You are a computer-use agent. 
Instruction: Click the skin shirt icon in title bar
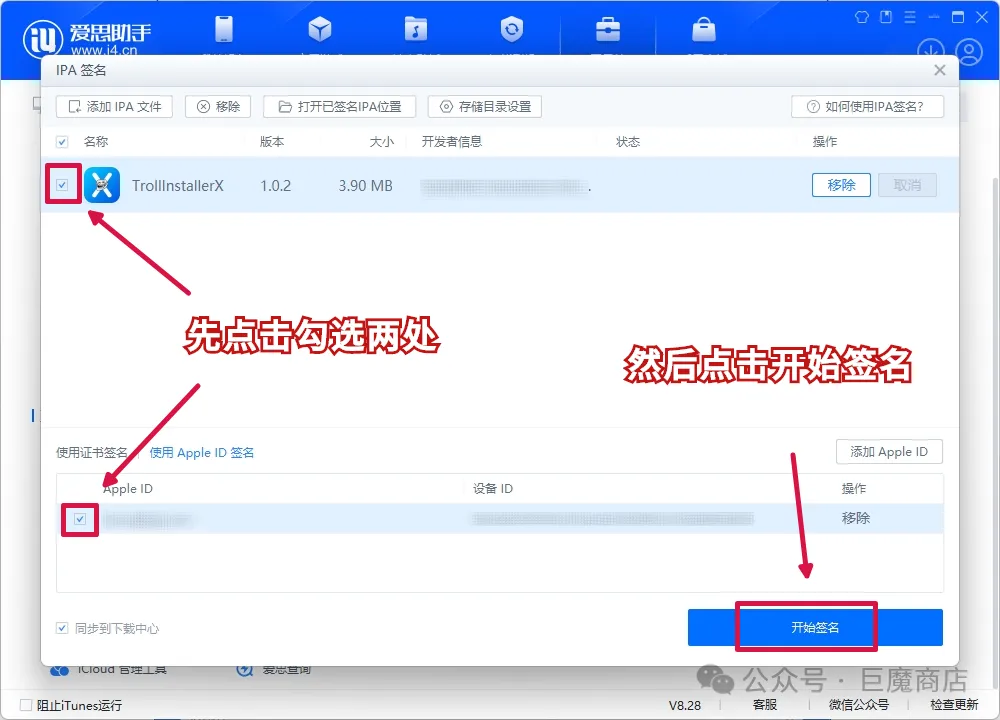point(862,17)
